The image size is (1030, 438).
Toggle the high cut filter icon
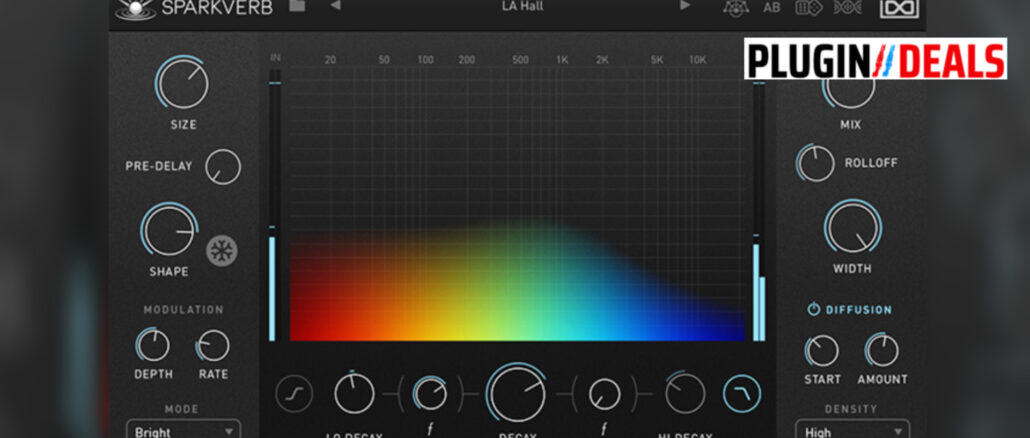click(742, 394)
